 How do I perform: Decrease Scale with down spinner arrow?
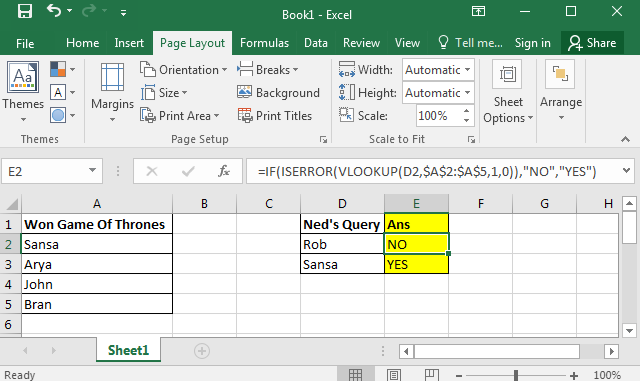(467, 121)
